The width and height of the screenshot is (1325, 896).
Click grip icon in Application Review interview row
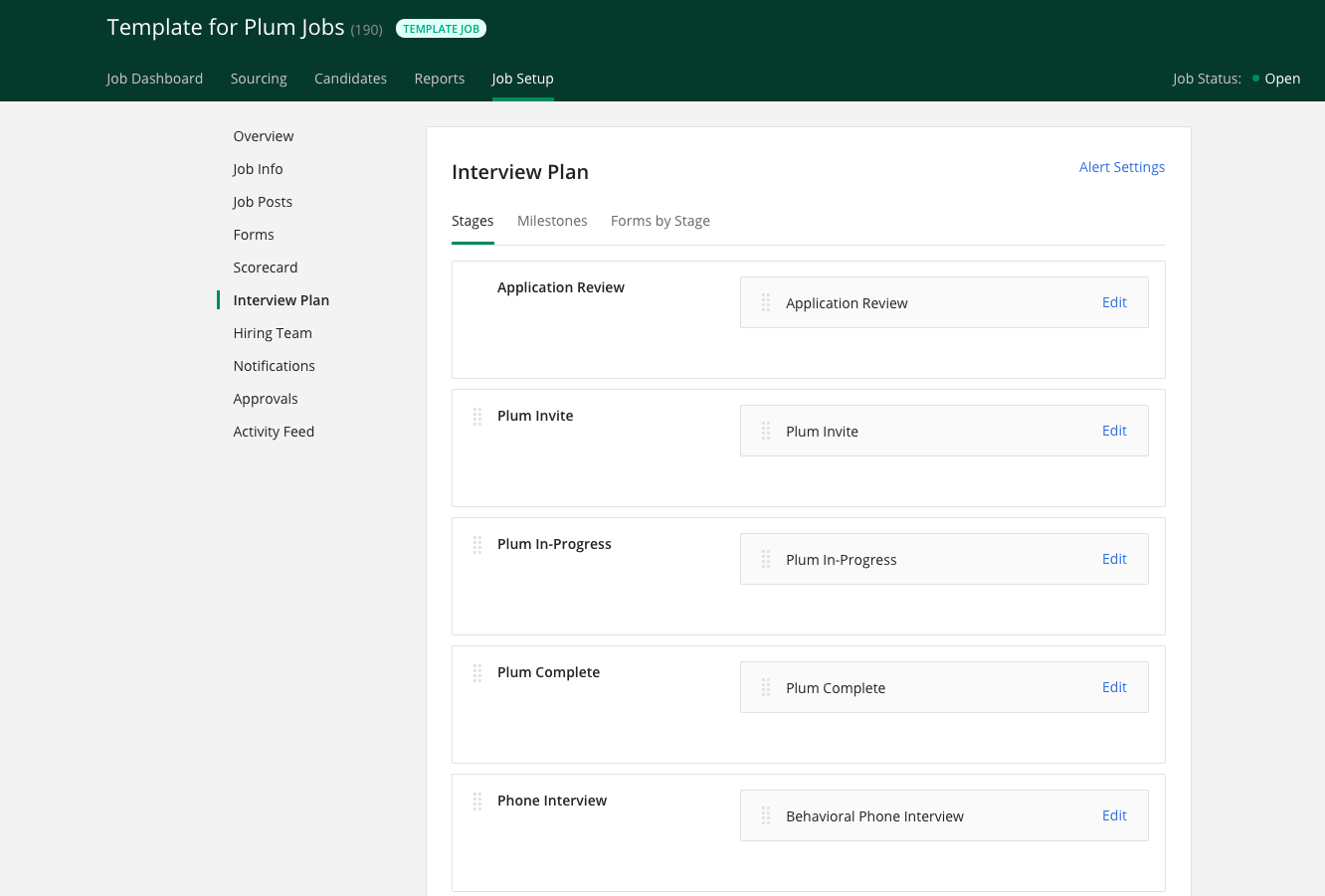pyautogui.click(x=766, y=303)
